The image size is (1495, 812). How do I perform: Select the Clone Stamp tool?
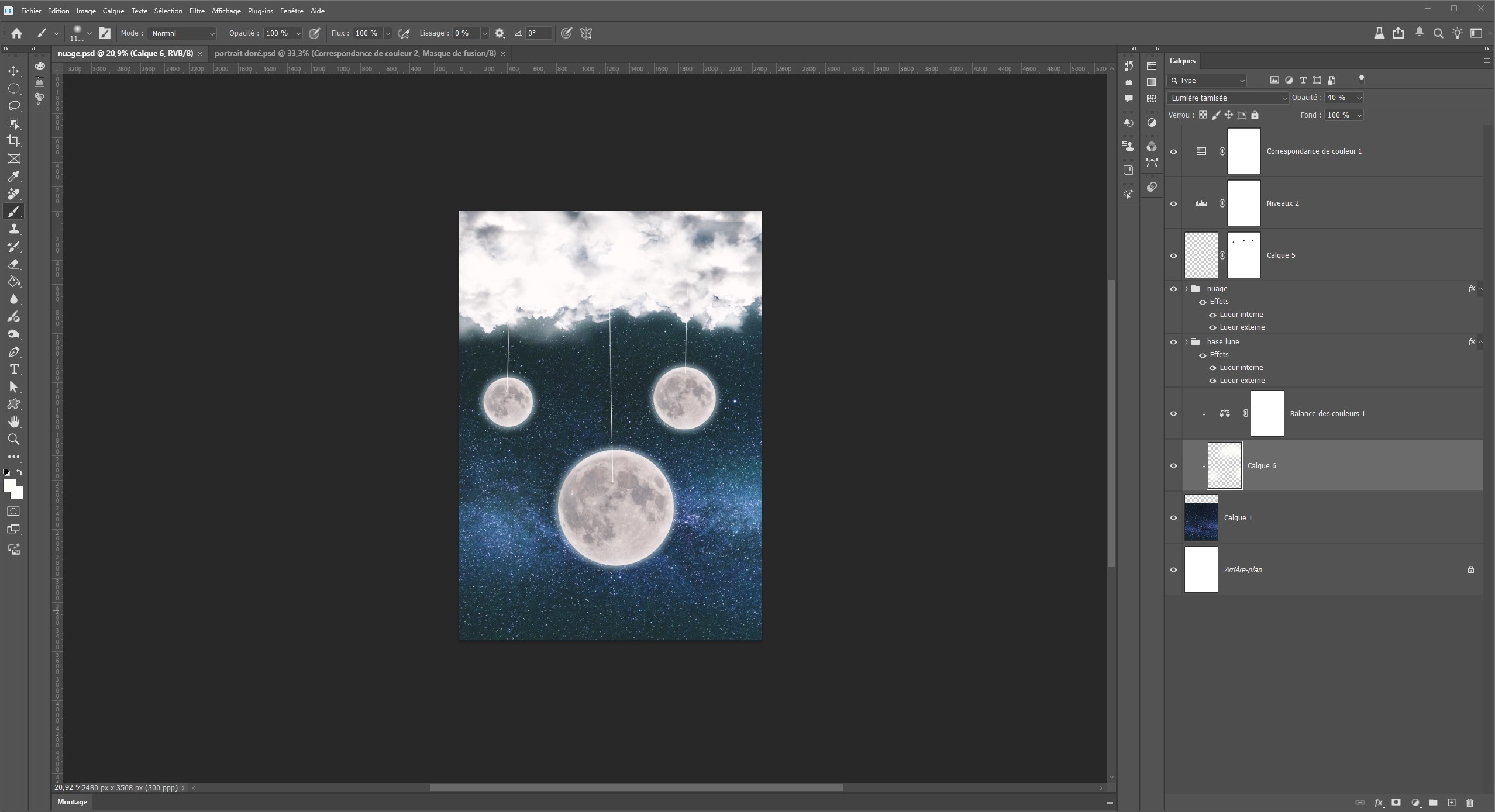click(13, 229)
